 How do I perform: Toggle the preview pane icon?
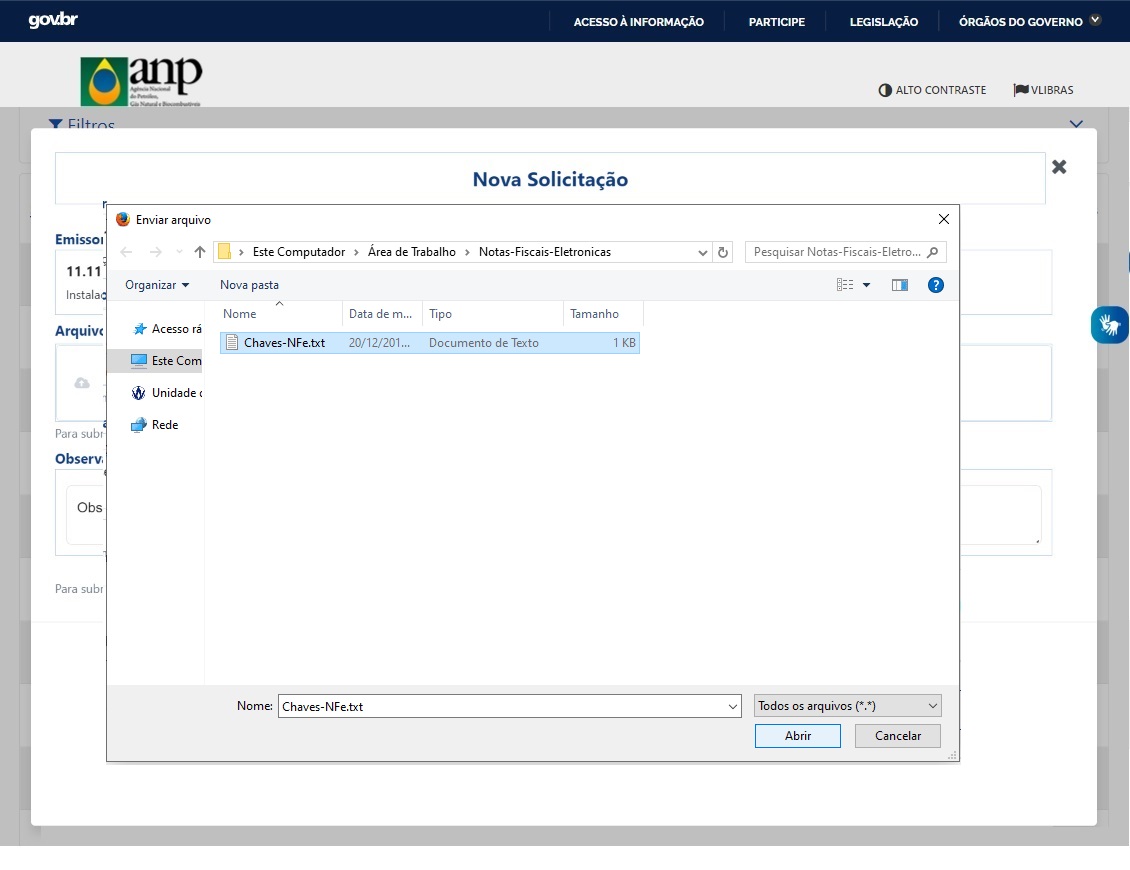pyautogui.click(x=899, y=285)
